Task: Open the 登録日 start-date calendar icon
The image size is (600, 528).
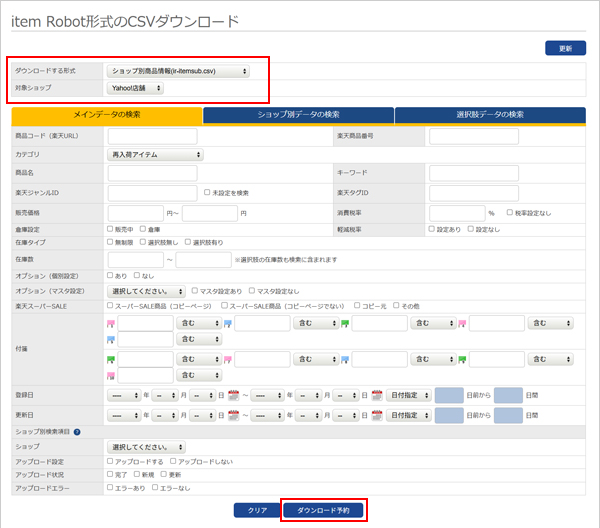Action: point(233,395)
